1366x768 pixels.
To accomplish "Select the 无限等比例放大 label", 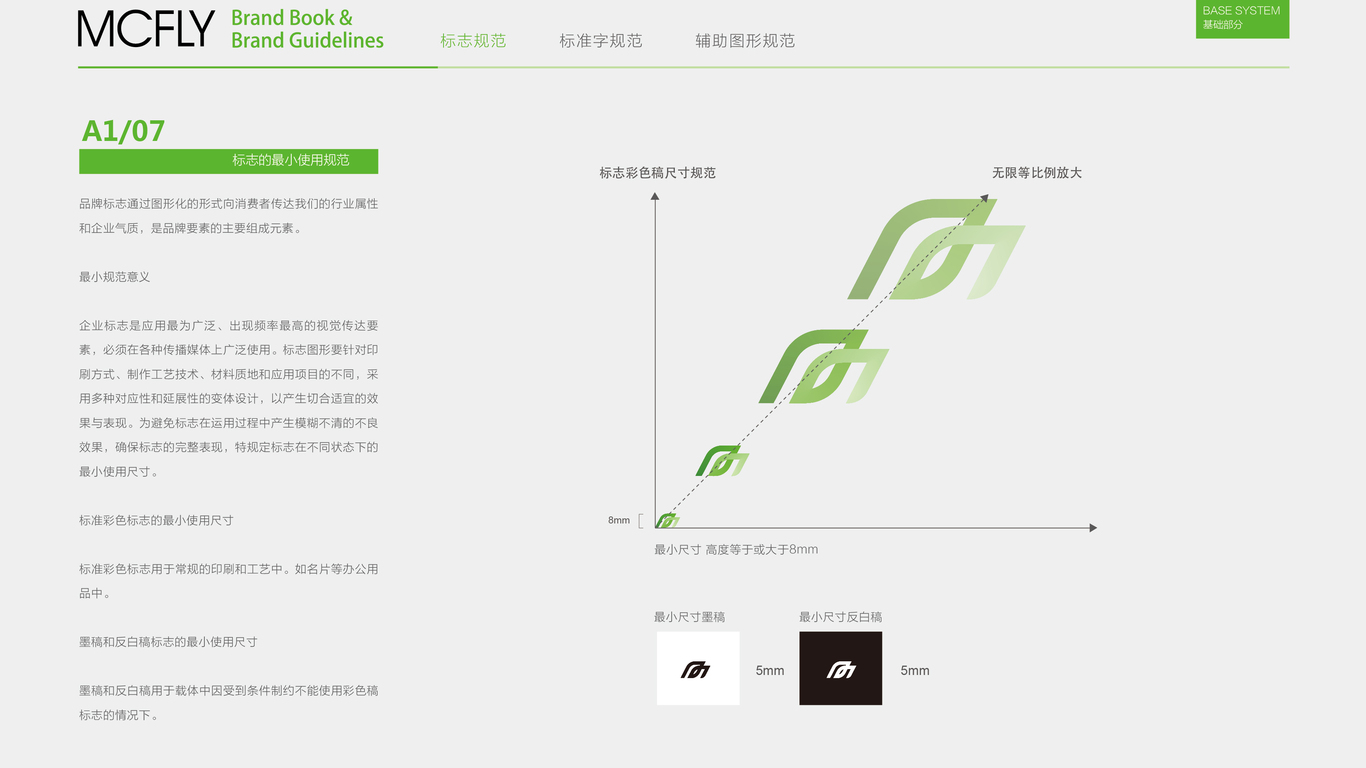I will click(x=1037, y=173).
